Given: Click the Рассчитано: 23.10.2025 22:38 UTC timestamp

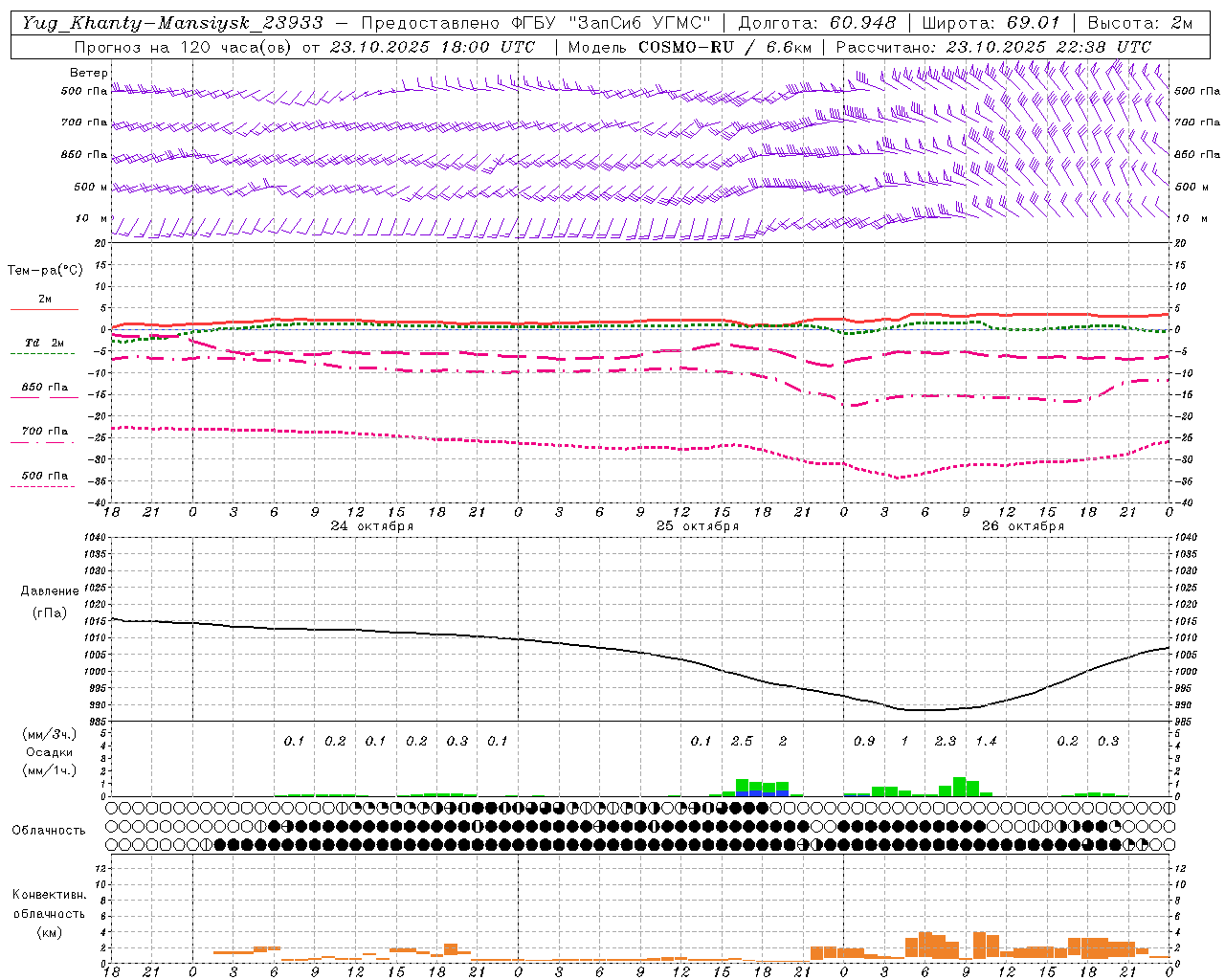Looking at the screenshot, I should 993,47.
